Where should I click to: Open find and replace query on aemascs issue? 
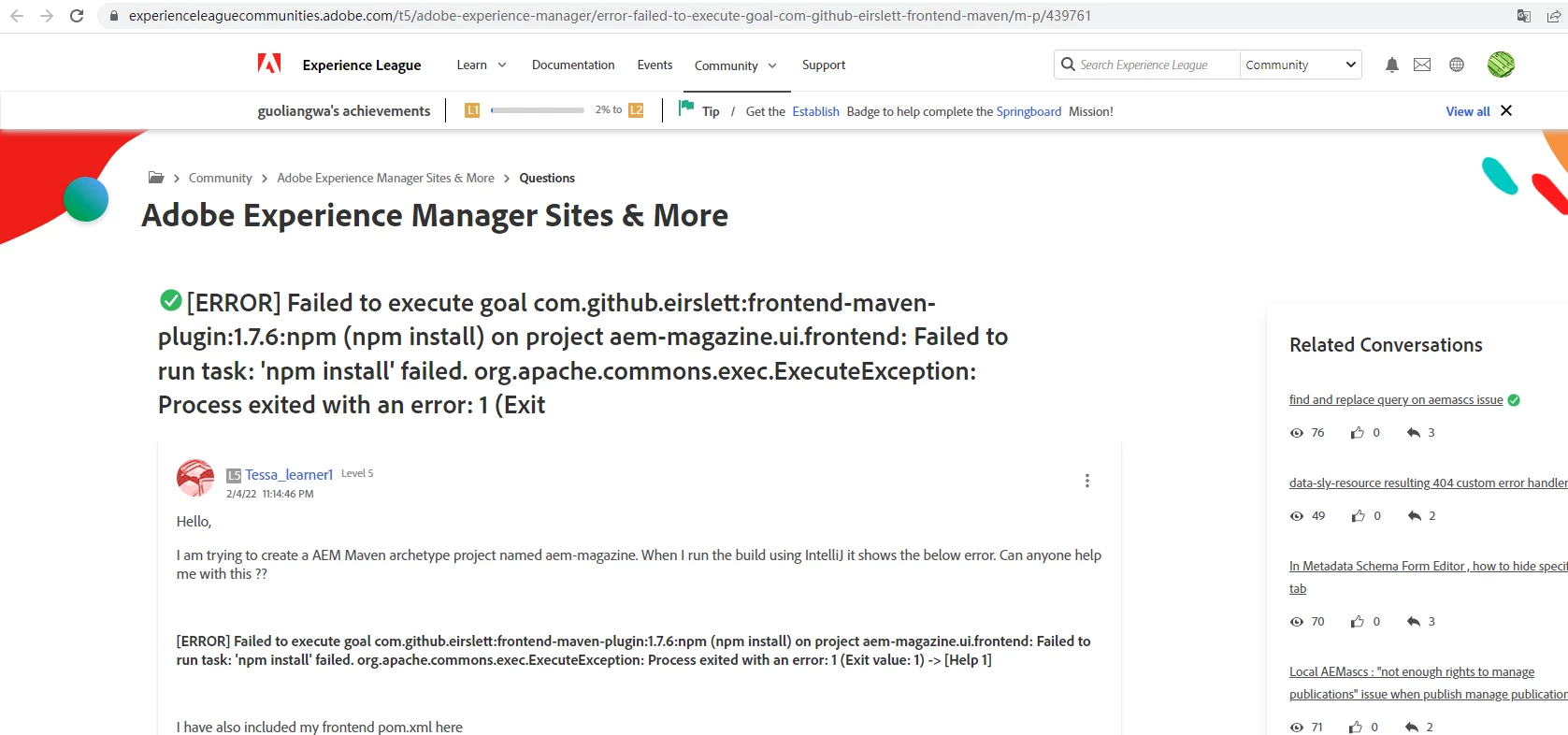1396,399
